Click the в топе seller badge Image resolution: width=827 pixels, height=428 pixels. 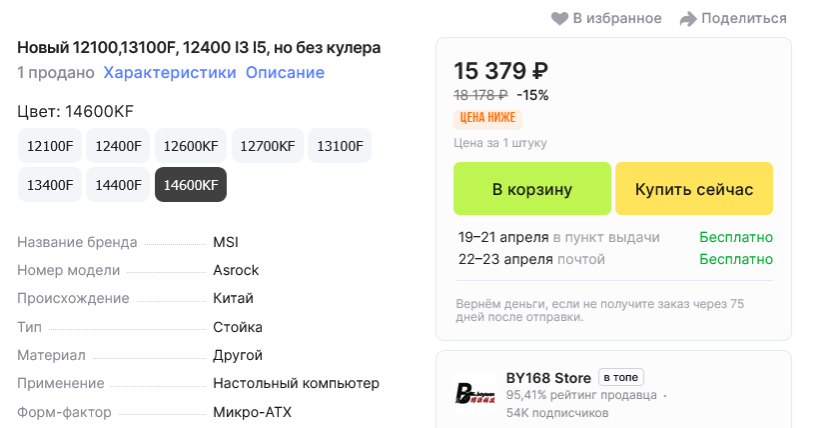621,377
